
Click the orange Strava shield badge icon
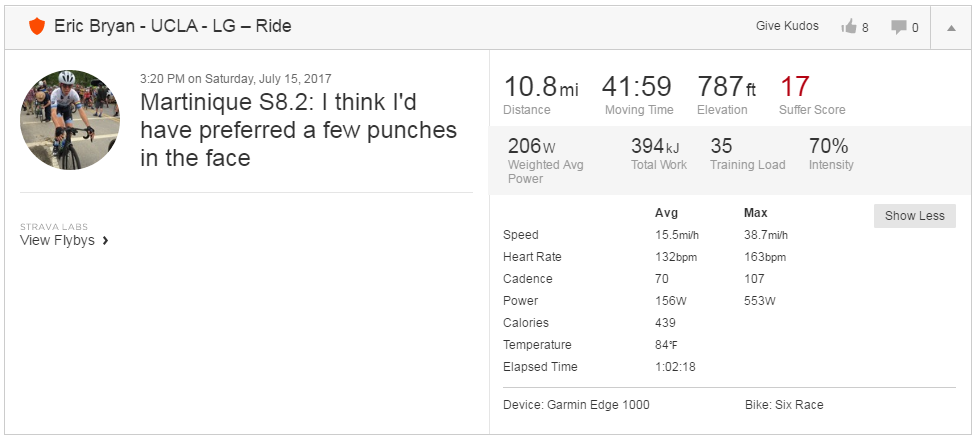37,27
